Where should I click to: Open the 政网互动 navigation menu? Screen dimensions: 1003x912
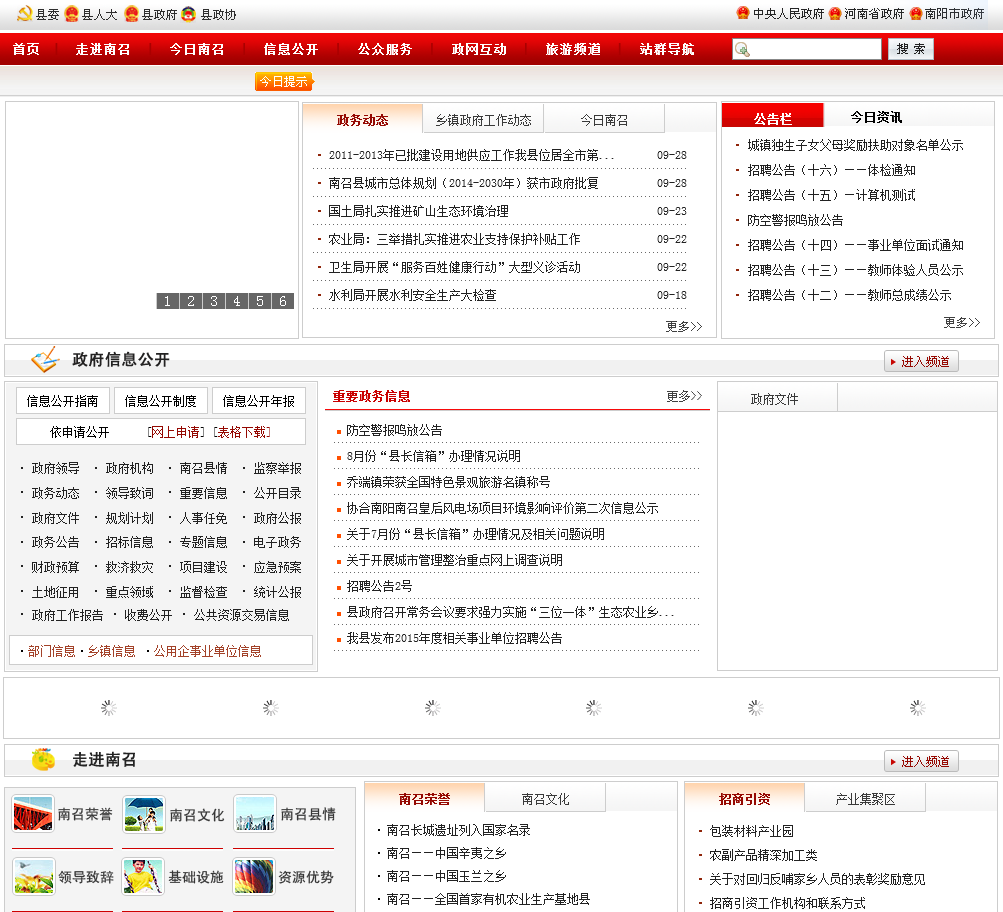click(479, 49)
